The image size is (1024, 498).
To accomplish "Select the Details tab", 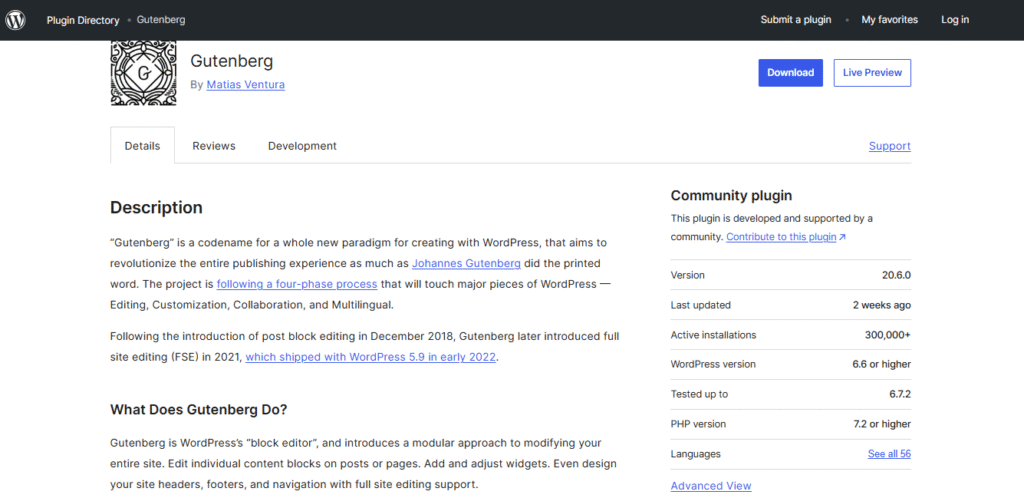I will [142, 146].
